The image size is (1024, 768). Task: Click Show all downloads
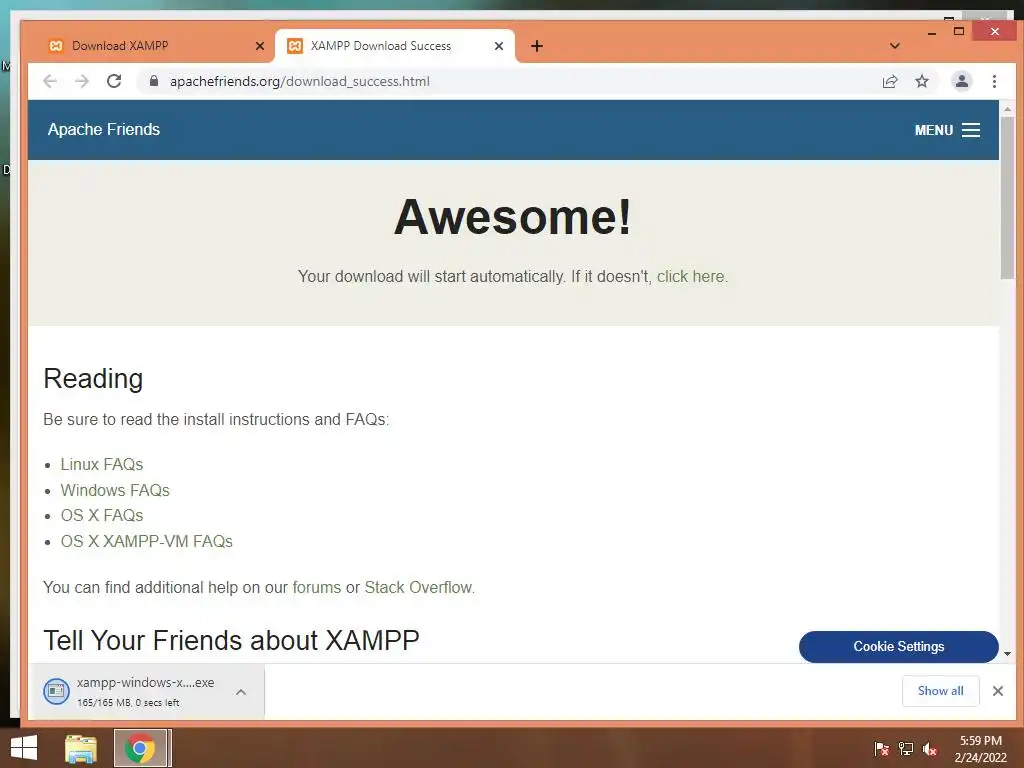[x=940, y=691]
